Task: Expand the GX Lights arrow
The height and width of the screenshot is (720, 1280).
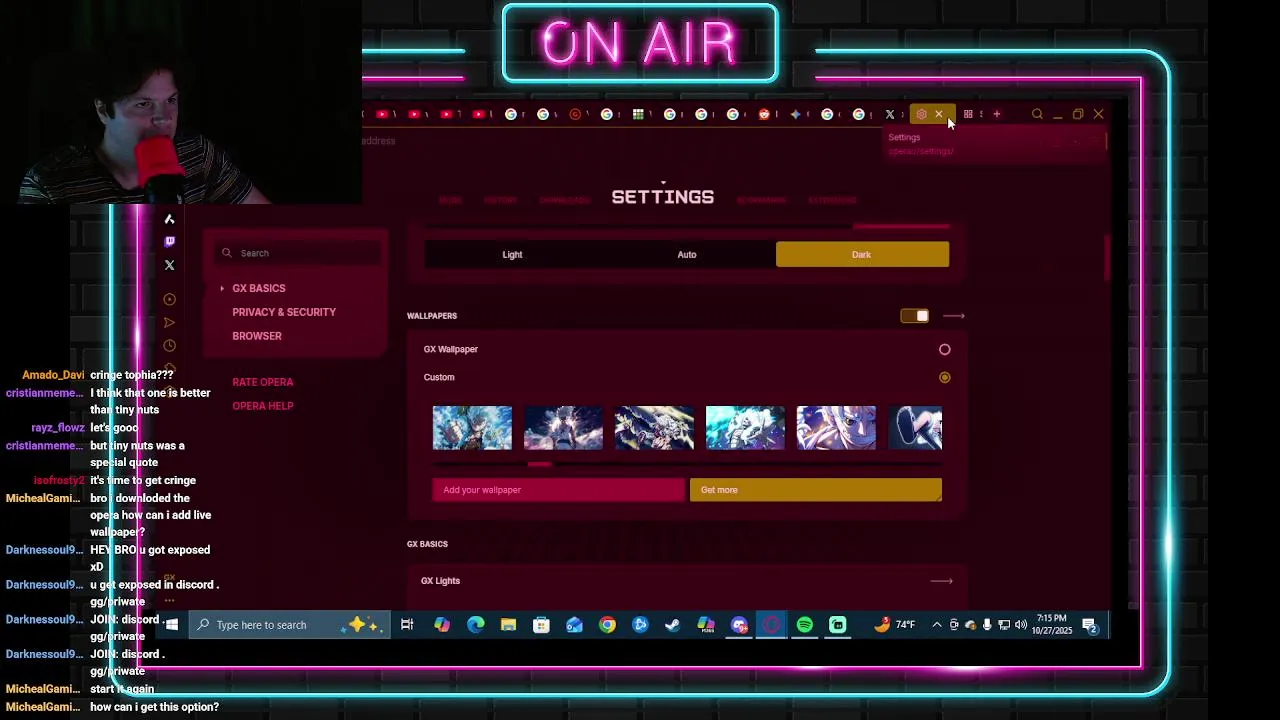Action: 941,581
